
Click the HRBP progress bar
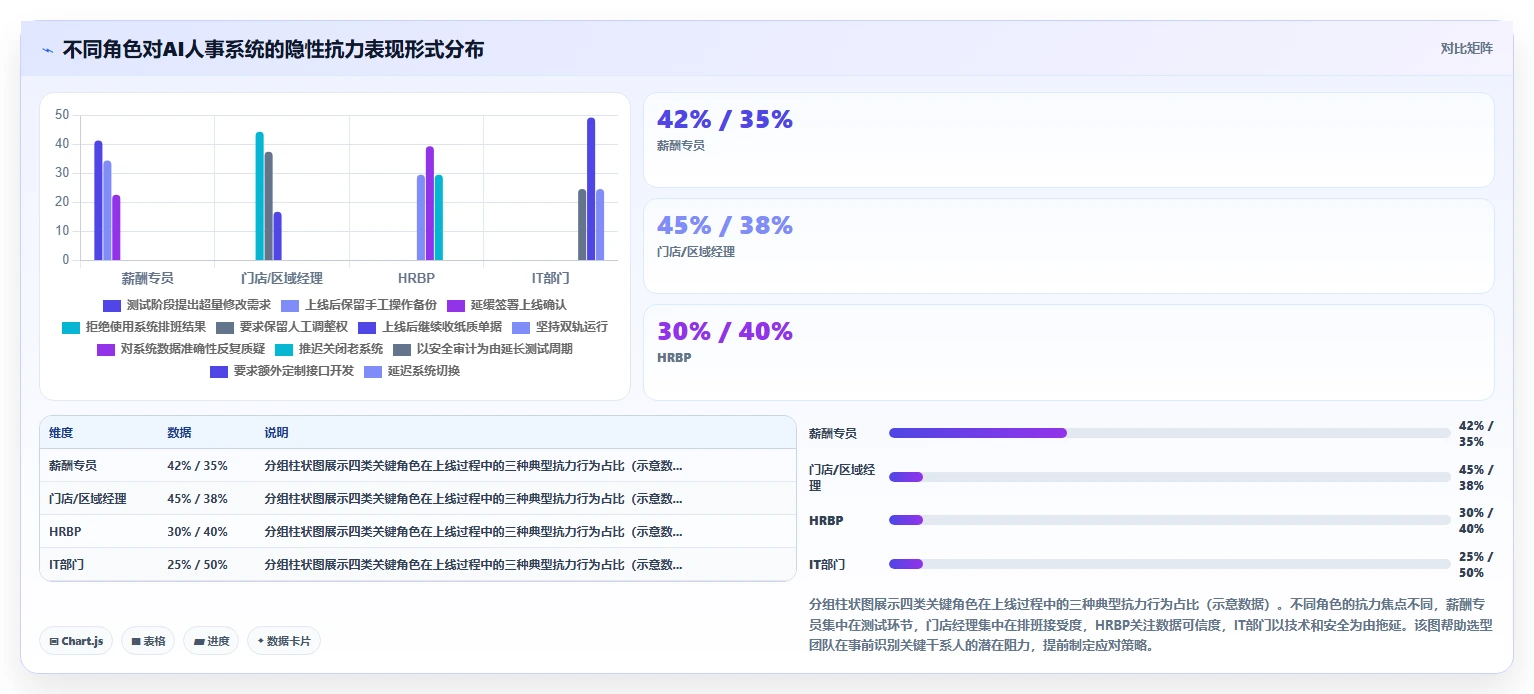tap(1169, 520)
